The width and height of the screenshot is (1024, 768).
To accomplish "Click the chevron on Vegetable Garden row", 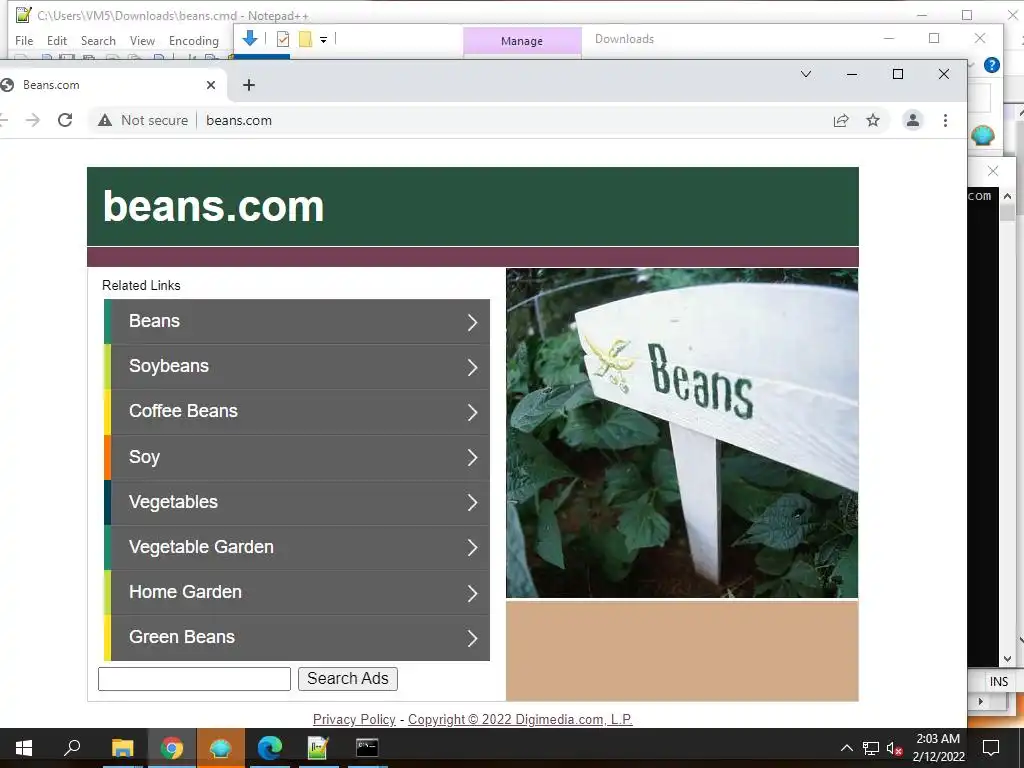I will [x=472, y=548].
